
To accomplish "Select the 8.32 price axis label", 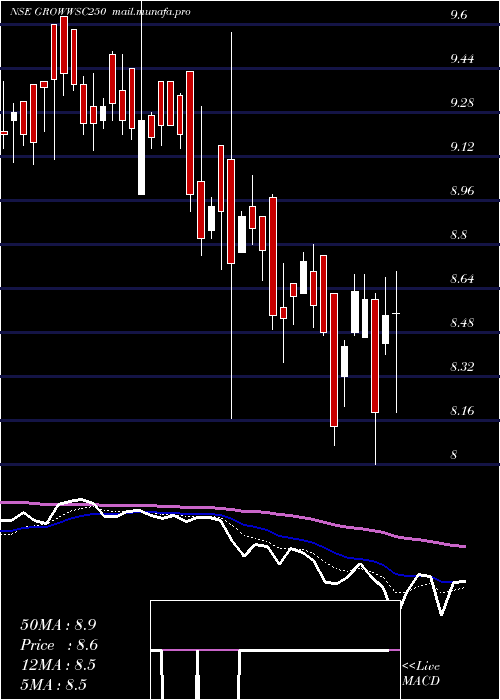I will click(x=462, y=367).
